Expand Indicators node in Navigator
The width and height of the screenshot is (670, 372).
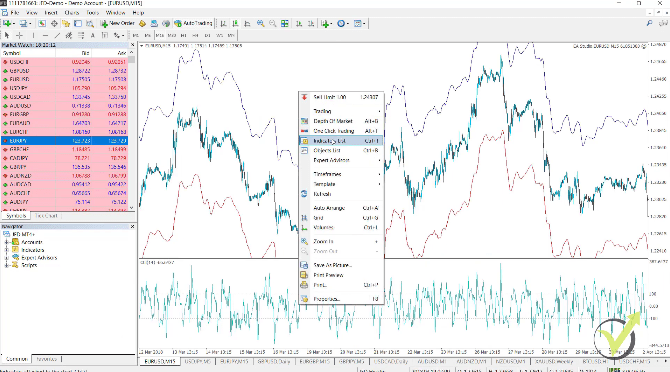6,250
